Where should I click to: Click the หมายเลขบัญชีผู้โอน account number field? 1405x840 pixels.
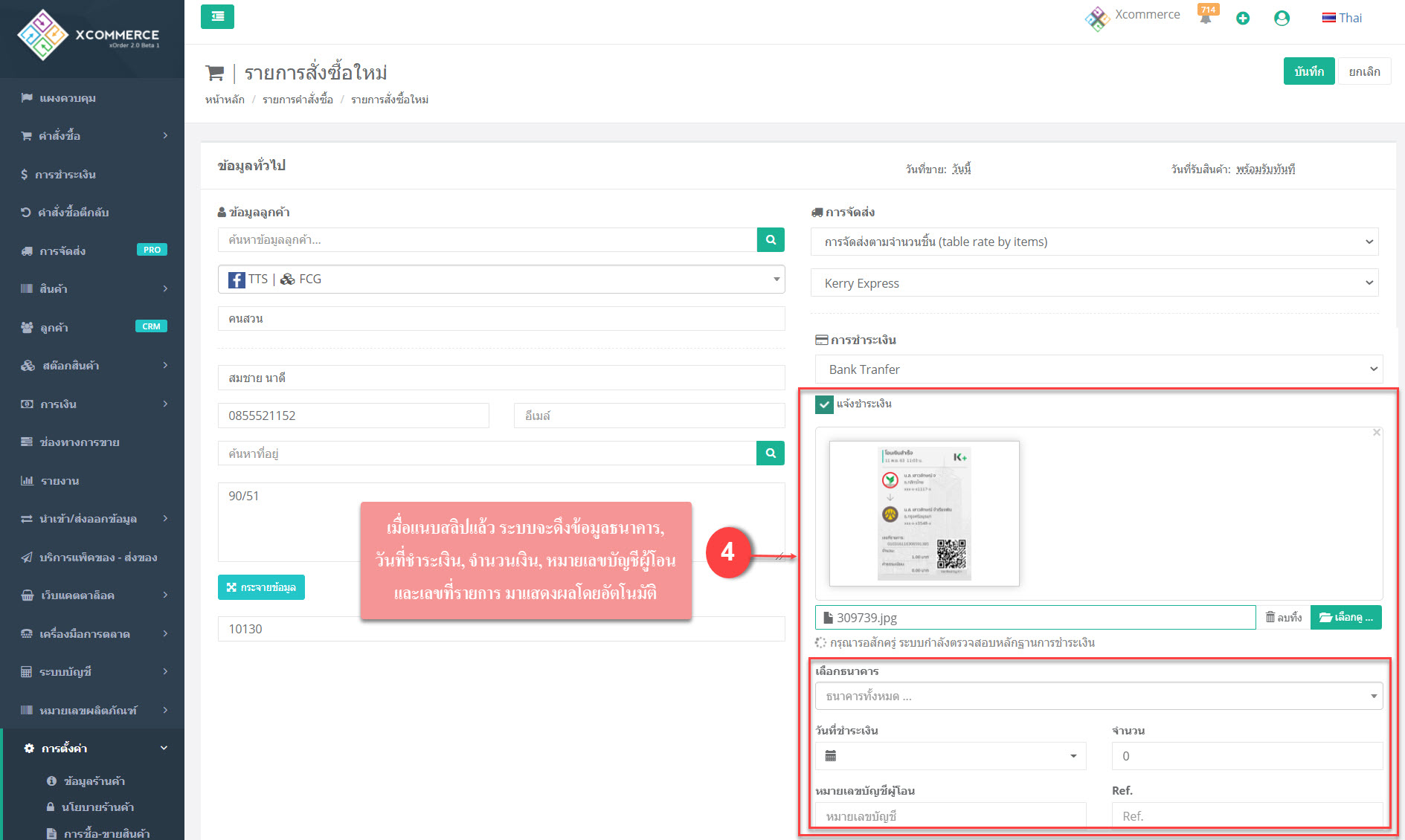951,816
